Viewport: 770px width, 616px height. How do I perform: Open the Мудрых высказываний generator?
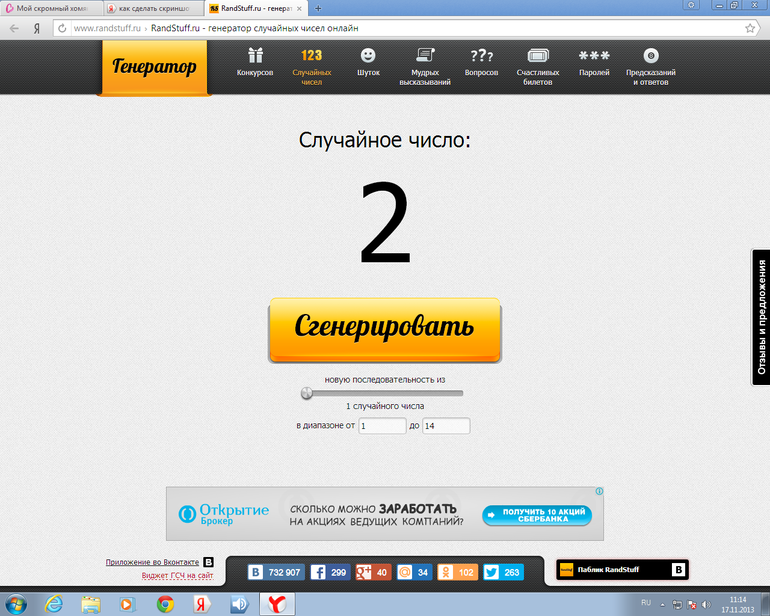point(425,67)
